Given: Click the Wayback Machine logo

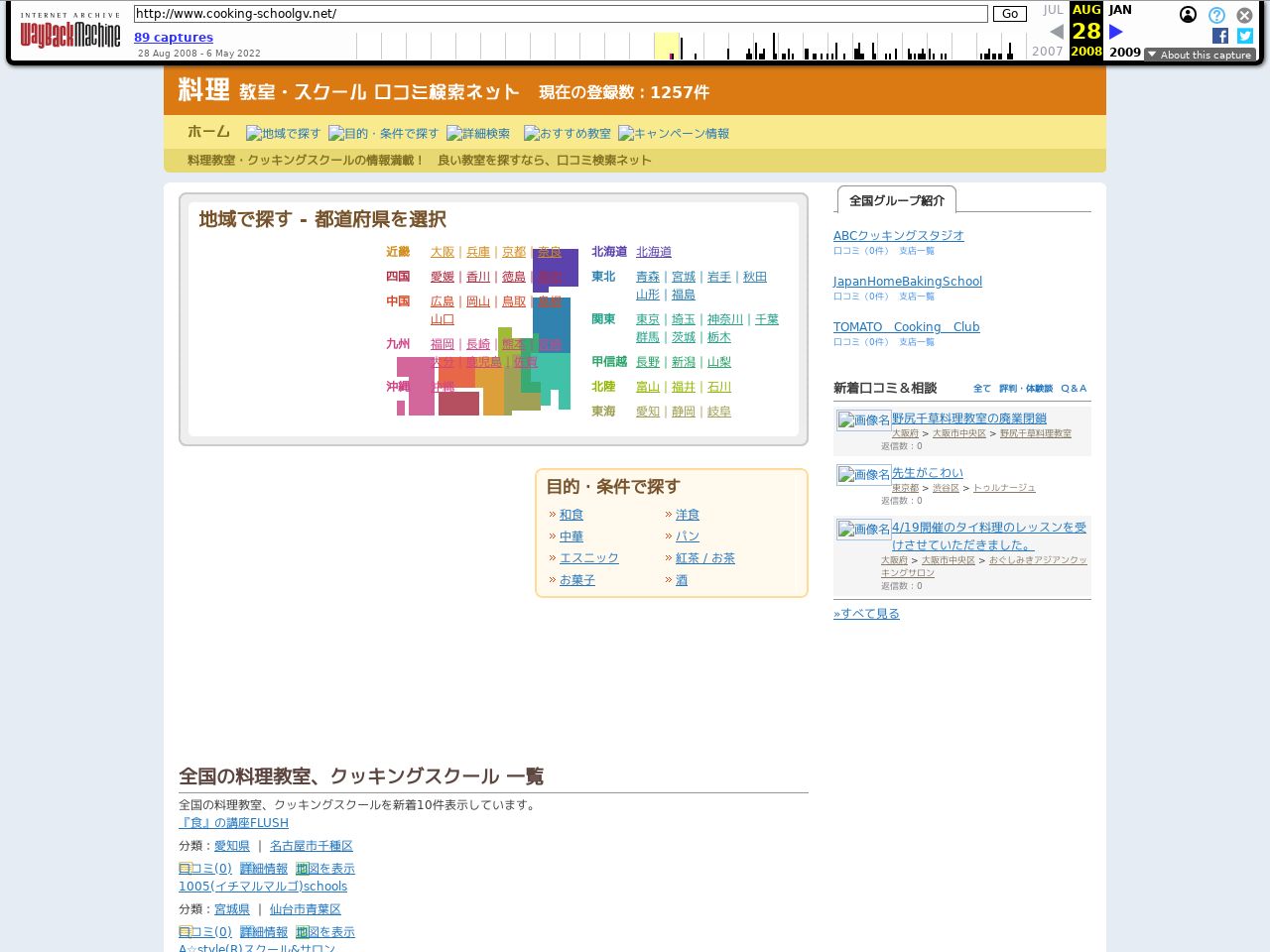Looking at the screenshot, I should point(69,31).
